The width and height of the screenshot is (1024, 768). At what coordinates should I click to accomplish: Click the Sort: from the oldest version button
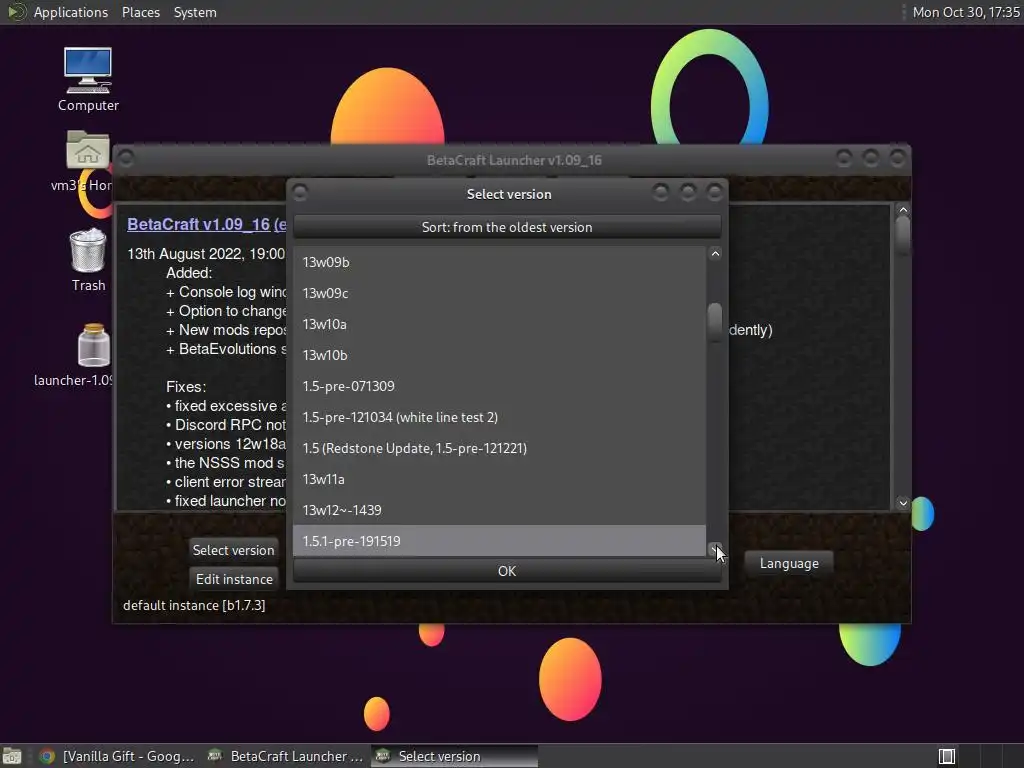[507, 227]
